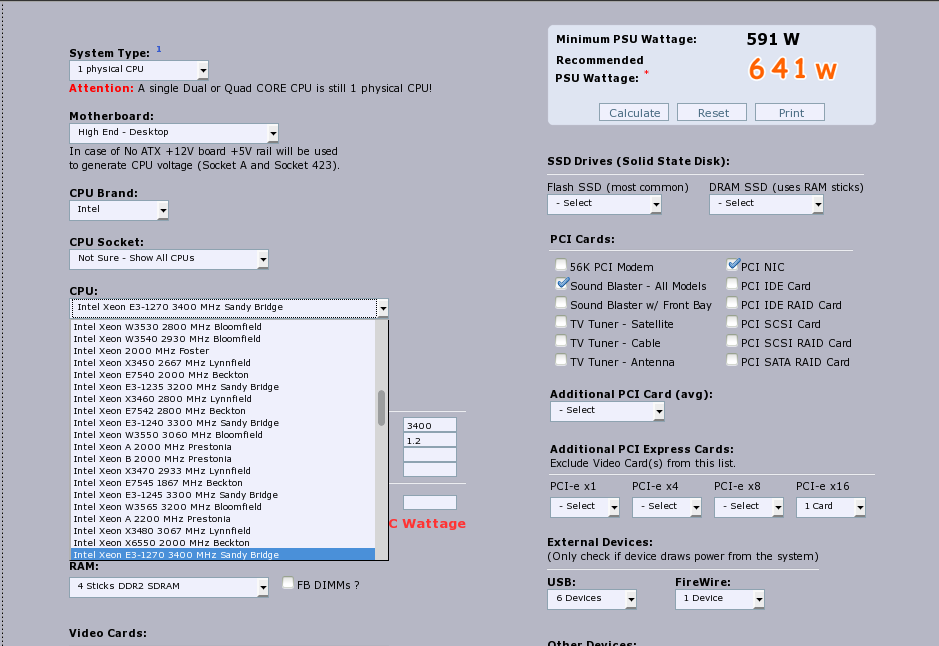This screenshot has height=646, width=939.
Task: Select Intel Xeon W3550 3060 MHz Bloomfield
Action: 223,435
